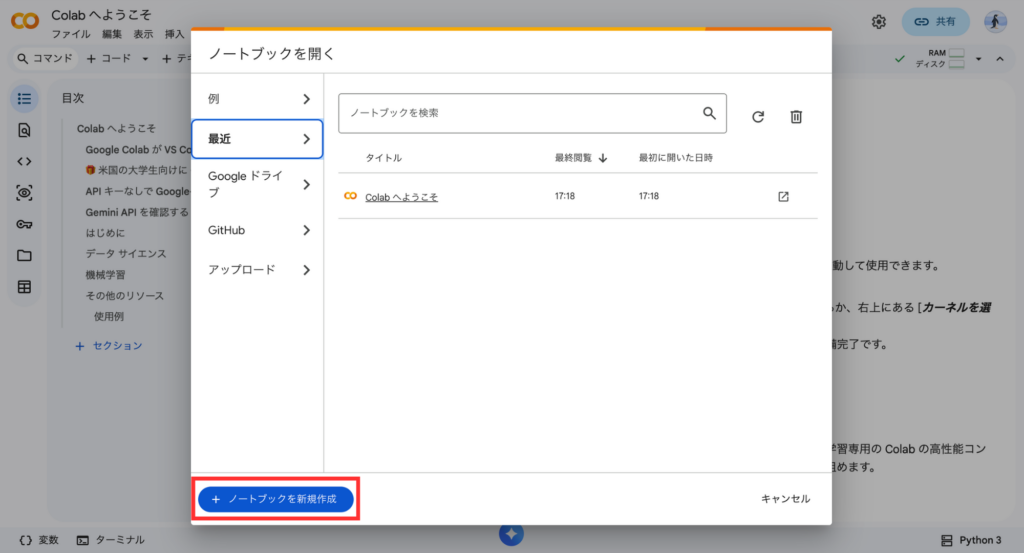Open the table of contents sidebar icon

tap(24, 99)
